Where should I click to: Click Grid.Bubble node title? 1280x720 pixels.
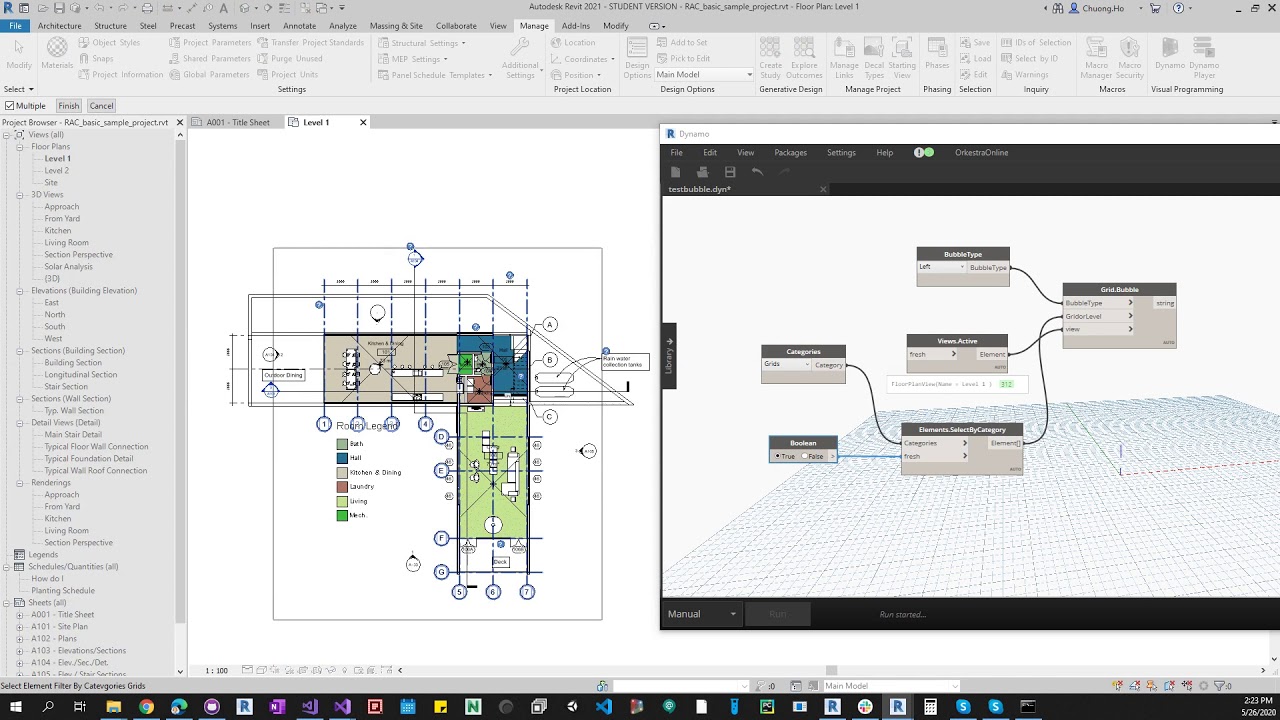tap(1119, 290)
